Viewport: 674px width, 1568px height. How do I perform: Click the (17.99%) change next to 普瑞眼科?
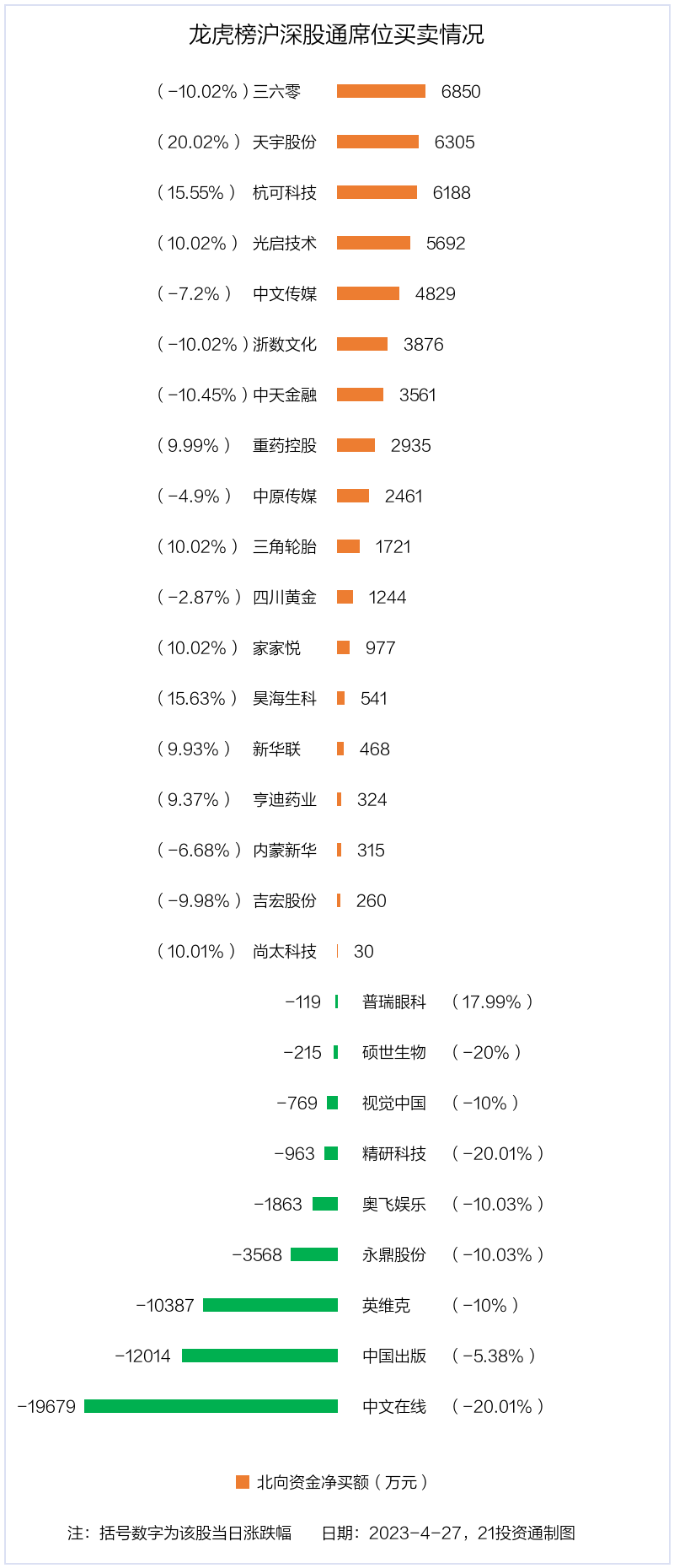point(493,1001)
